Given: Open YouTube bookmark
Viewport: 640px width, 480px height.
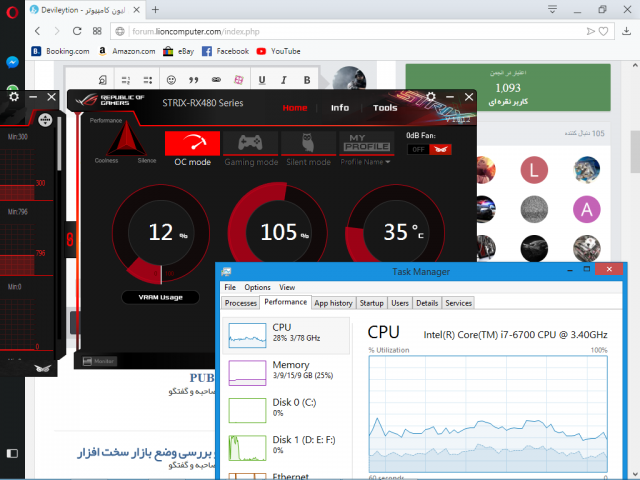Looking at the screenshot, I should (278, 51).
